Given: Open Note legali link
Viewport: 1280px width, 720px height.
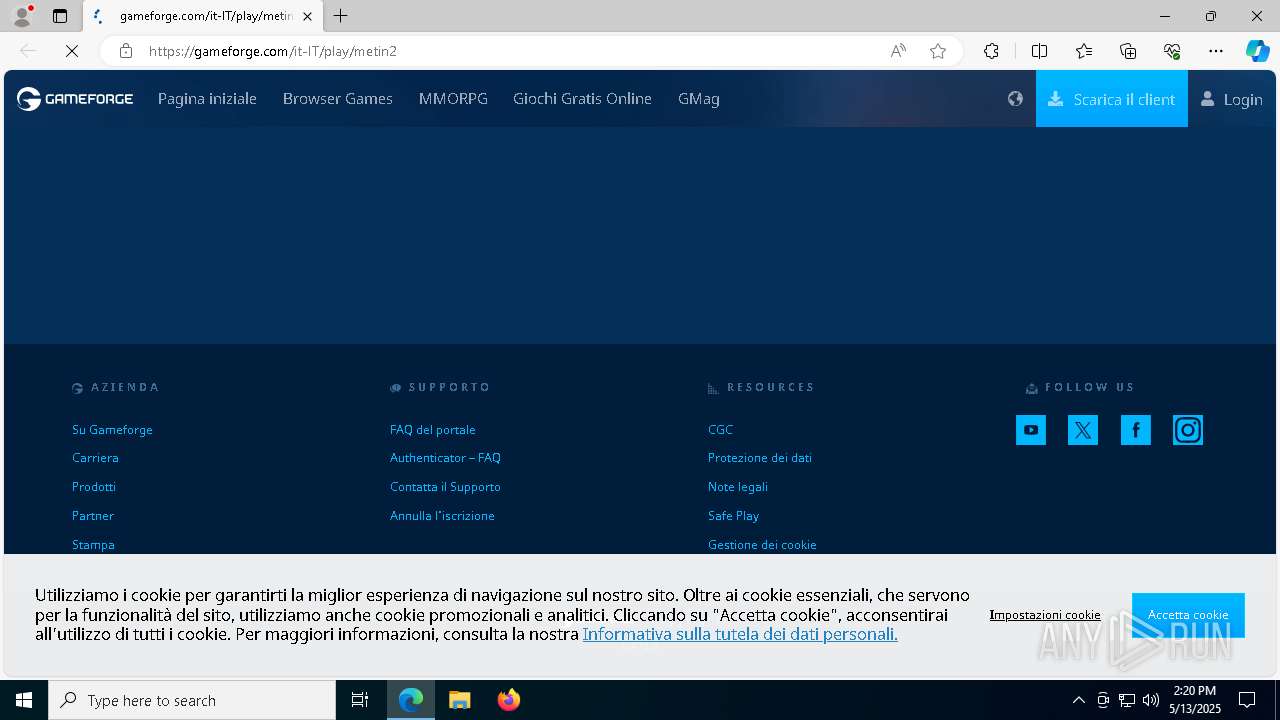Looking at the screenshot, I should coord(738,486).
